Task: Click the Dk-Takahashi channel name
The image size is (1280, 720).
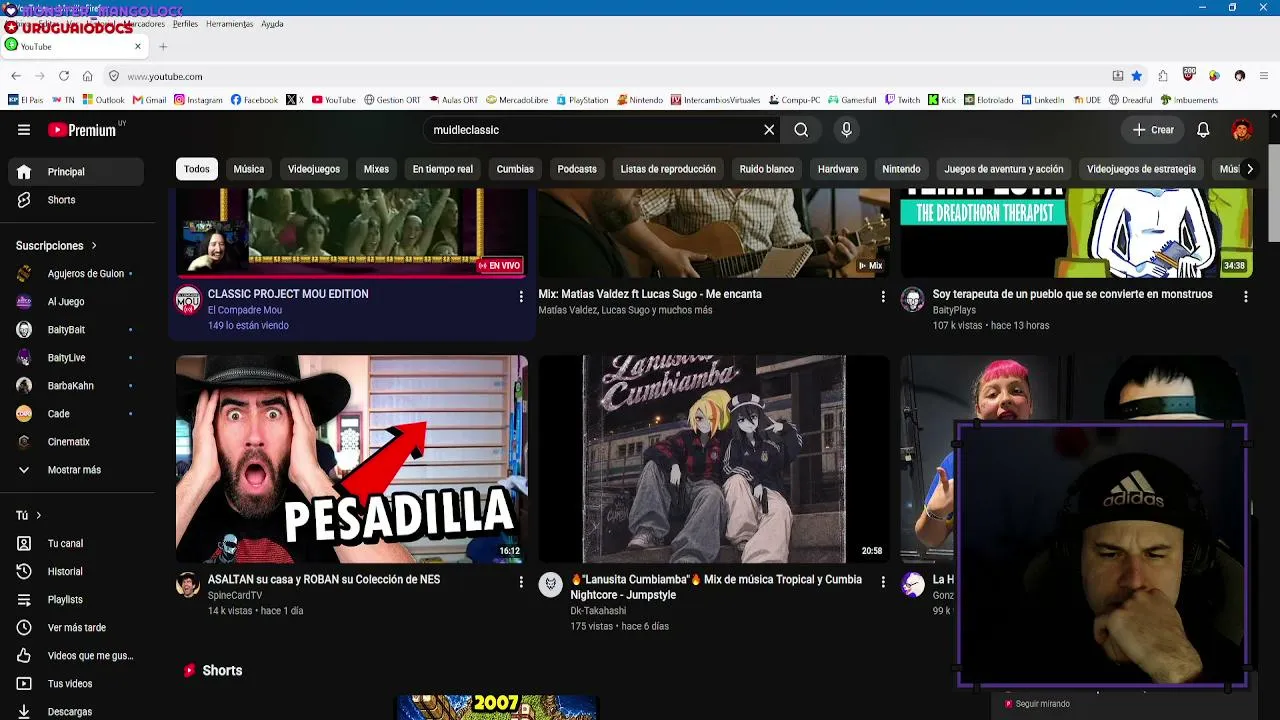Action: 598,611
